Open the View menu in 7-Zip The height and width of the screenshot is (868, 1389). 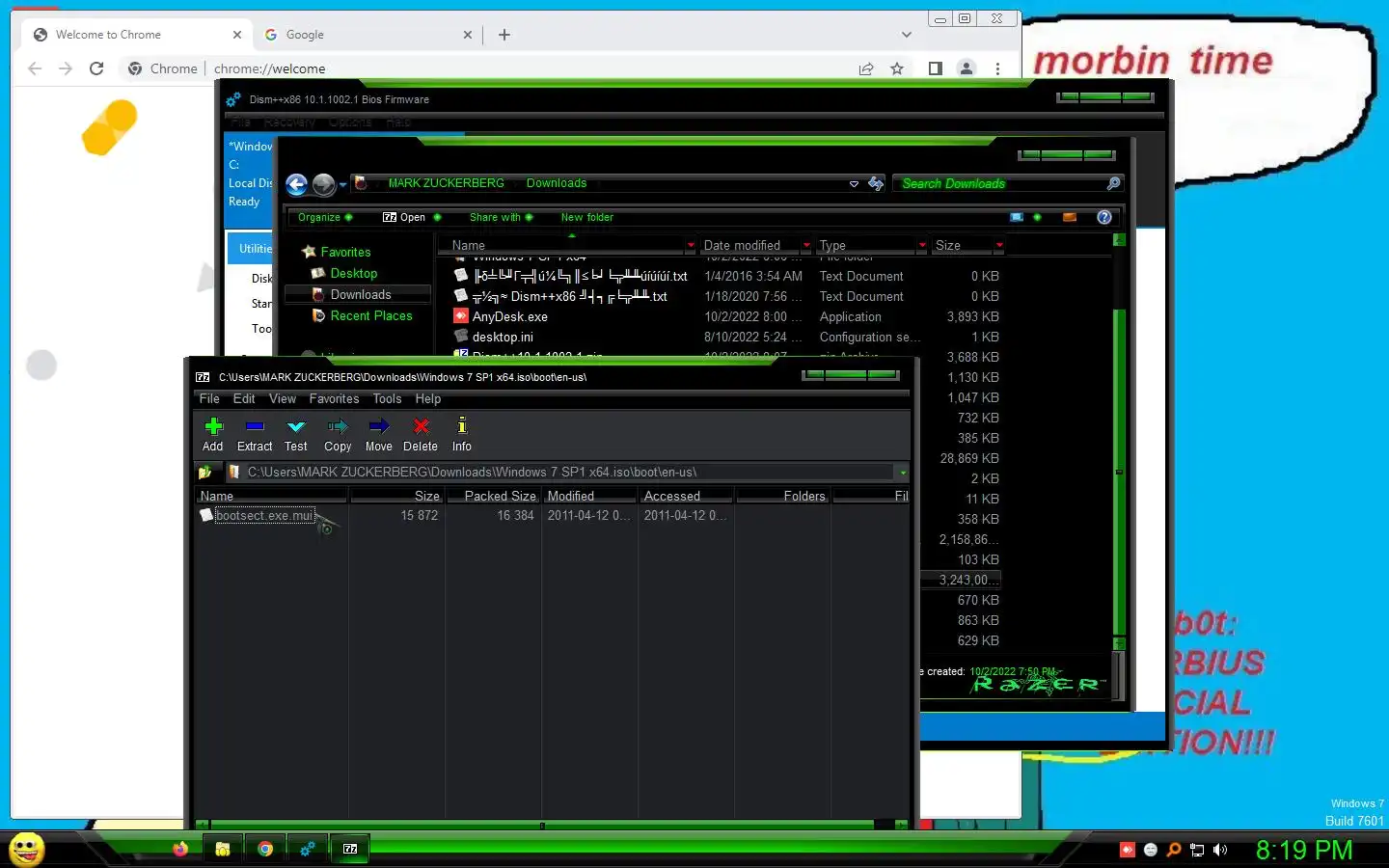point(283,398)
